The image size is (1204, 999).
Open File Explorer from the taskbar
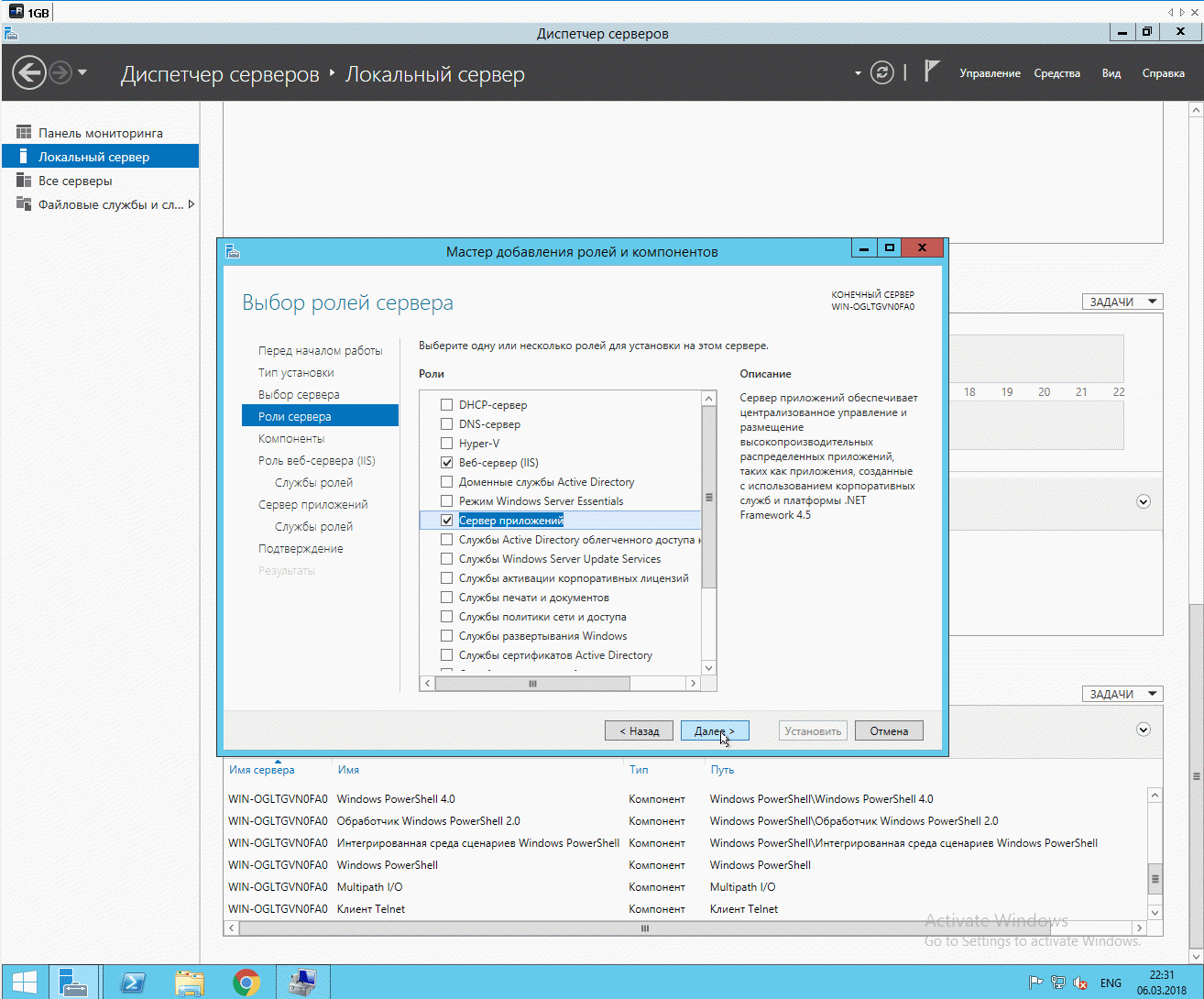click(x=190, y=983)
